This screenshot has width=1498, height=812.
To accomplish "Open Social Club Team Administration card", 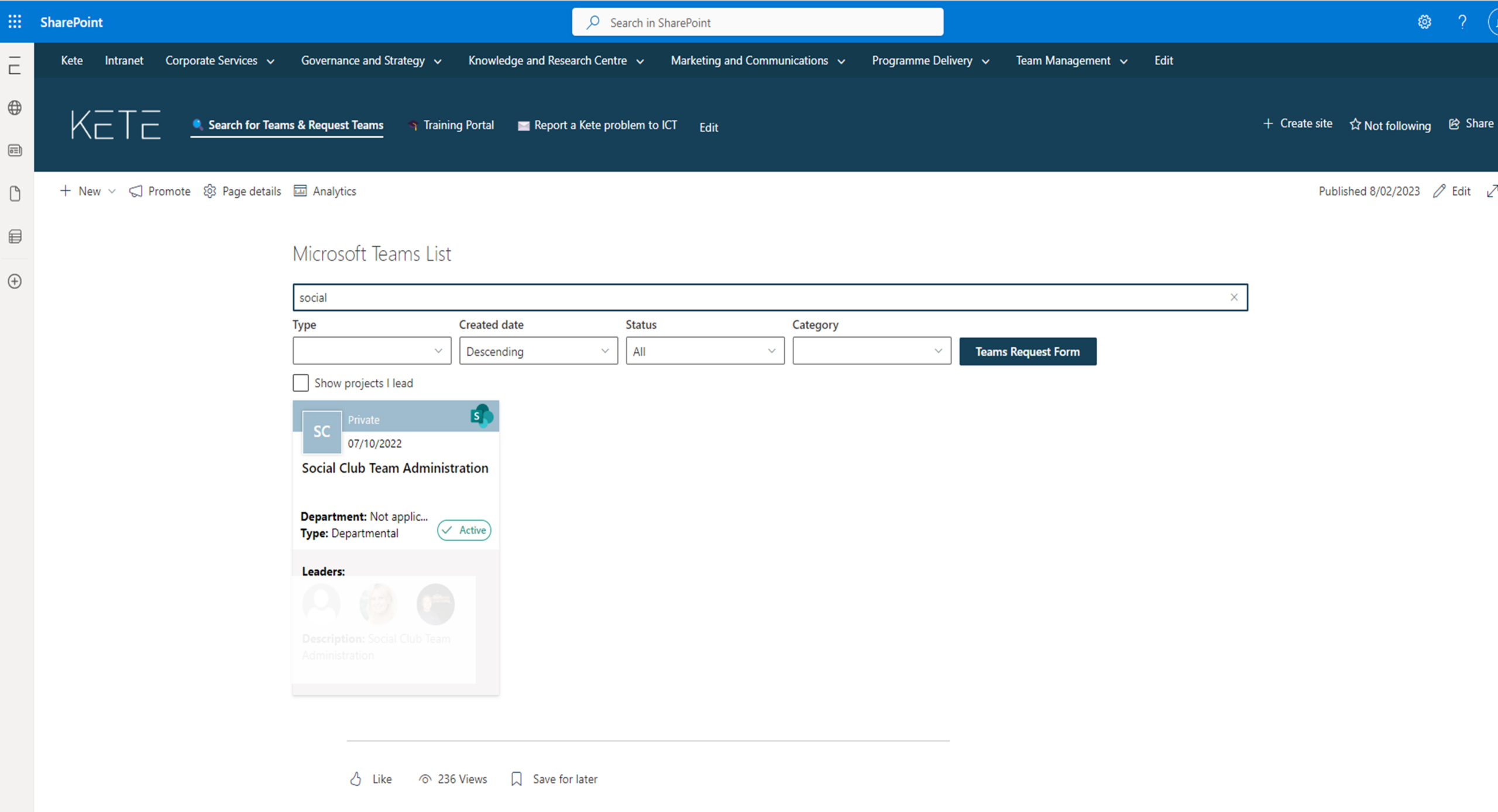I will click(395, 468).
